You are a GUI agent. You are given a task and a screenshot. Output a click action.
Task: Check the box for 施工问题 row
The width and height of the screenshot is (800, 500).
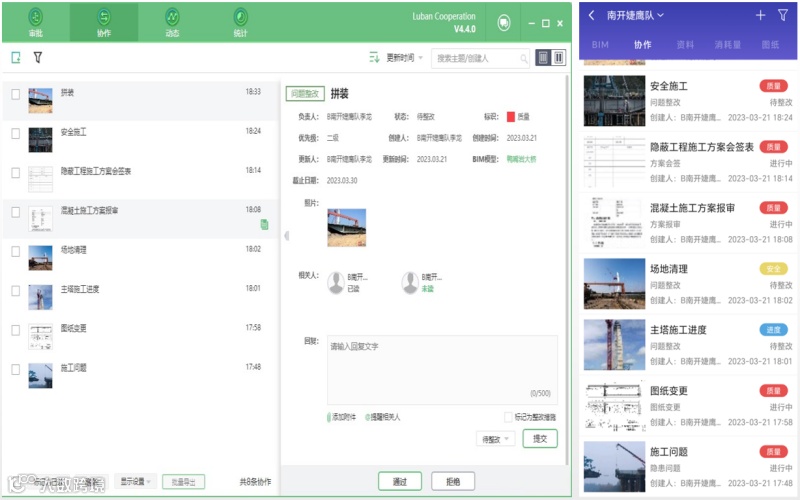tap(16, 369)
